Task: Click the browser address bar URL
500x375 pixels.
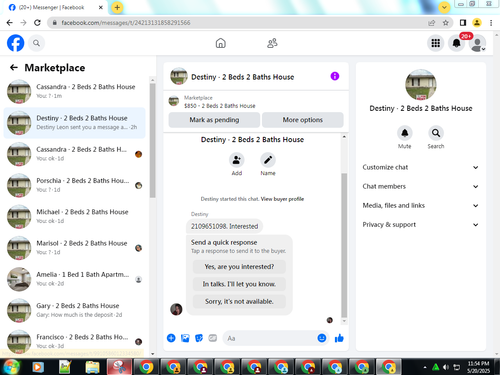Action: pyautogui.click(x=126, y=23)
